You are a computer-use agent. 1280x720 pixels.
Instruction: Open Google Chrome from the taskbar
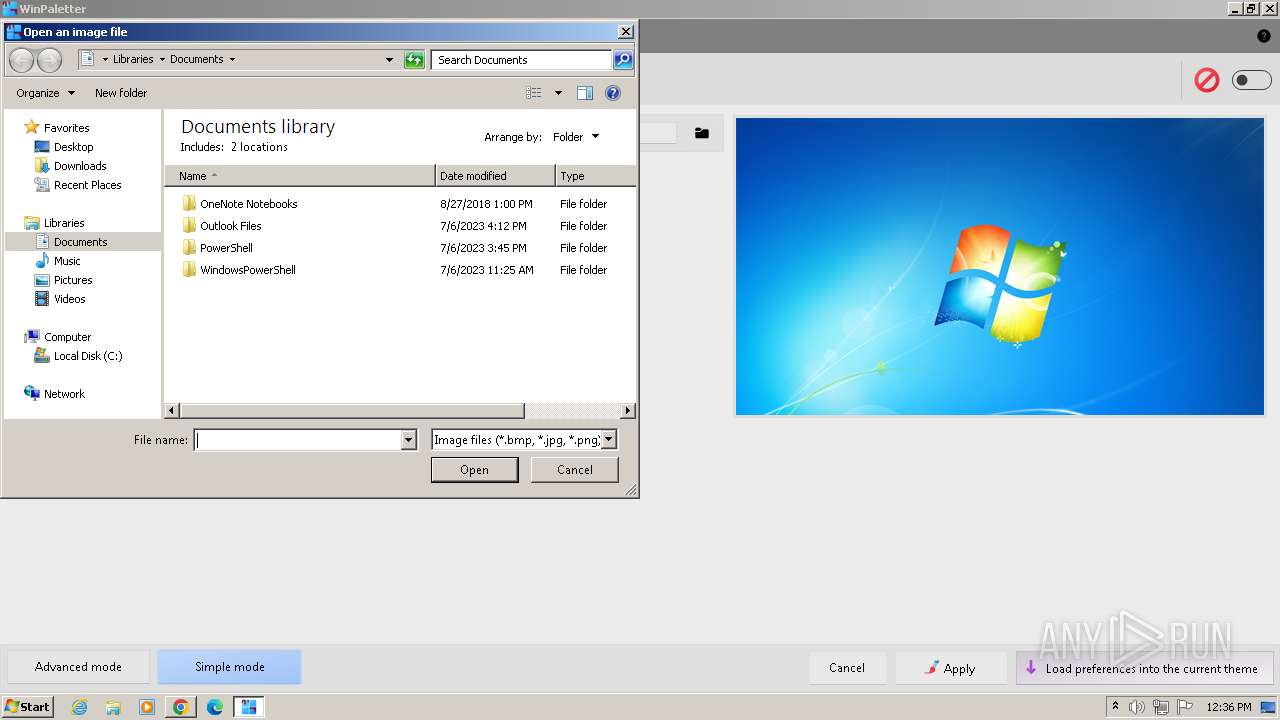pyautogui.click(x=181, y=707)
